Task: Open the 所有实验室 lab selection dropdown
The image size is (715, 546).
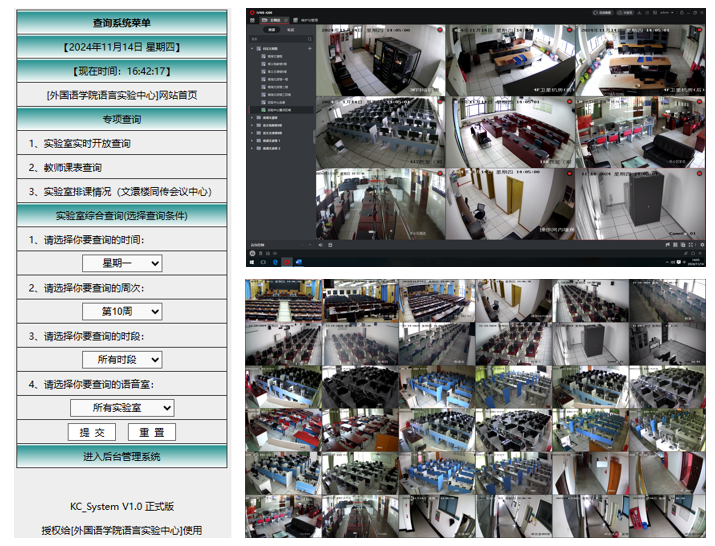Action: tap(123, 407)
